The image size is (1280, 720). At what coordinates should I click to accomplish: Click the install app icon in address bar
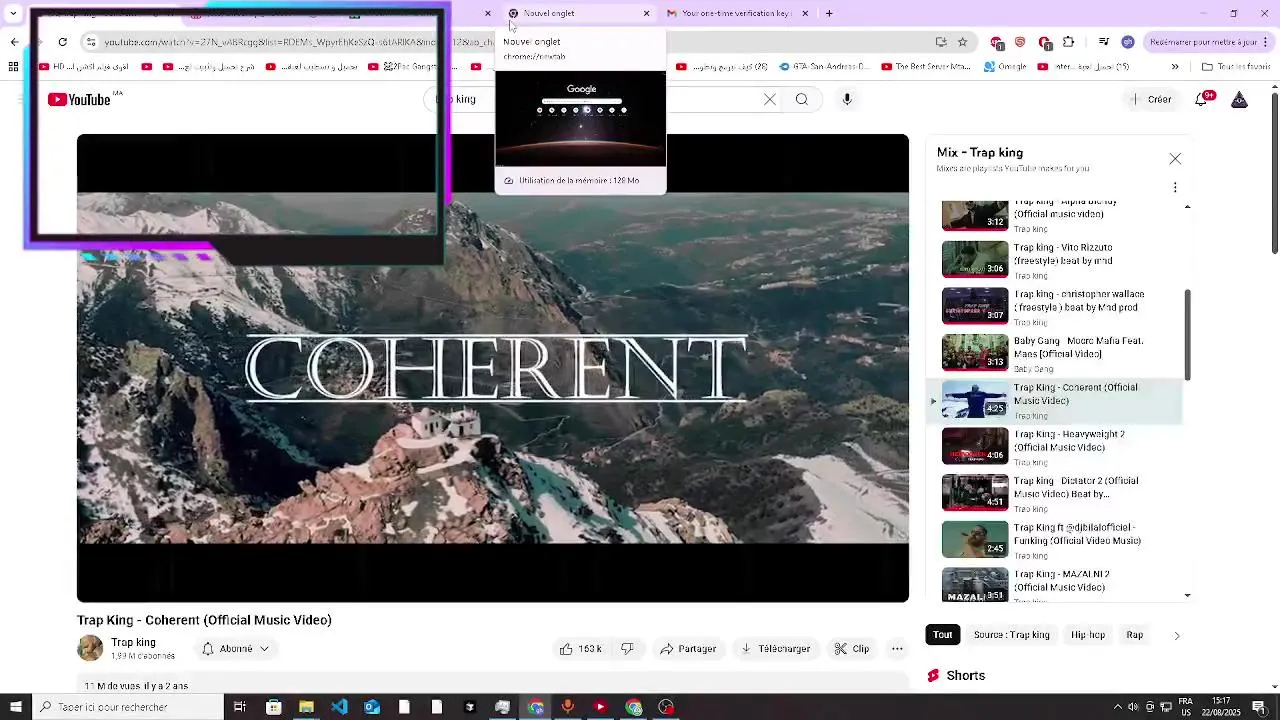pos(940,42)
